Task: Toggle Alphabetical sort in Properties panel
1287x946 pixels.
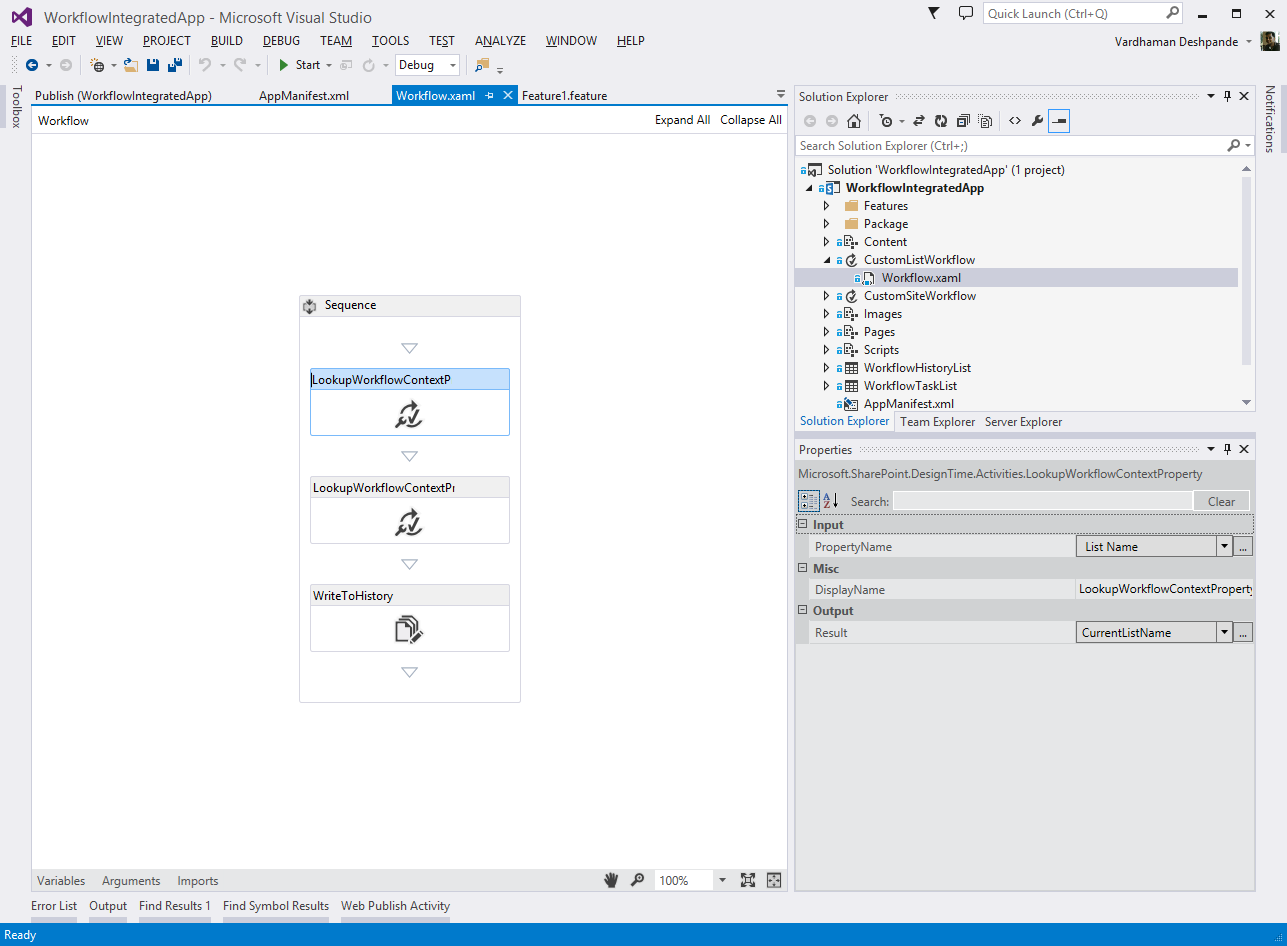Action: tap(831, 501)
